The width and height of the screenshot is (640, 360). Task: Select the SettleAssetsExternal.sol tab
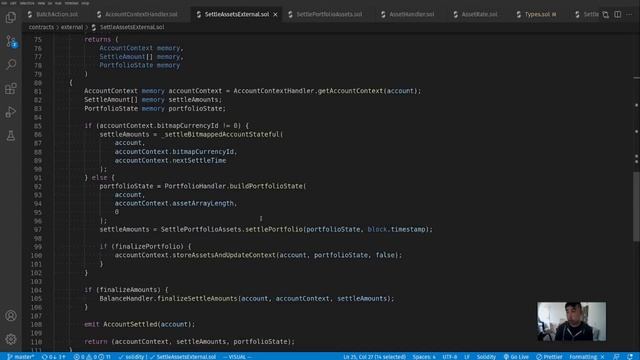coord(237,14)
